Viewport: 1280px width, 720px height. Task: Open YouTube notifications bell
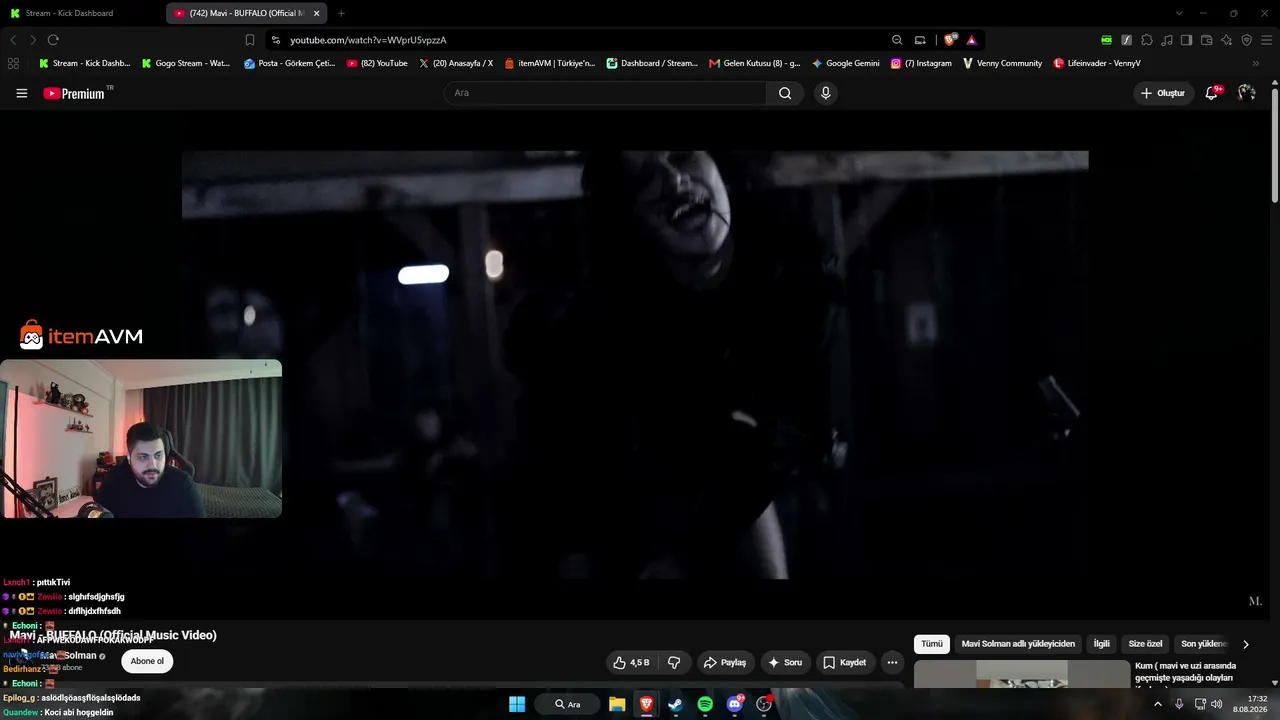pyautogui.click(x=1212, y=93)
